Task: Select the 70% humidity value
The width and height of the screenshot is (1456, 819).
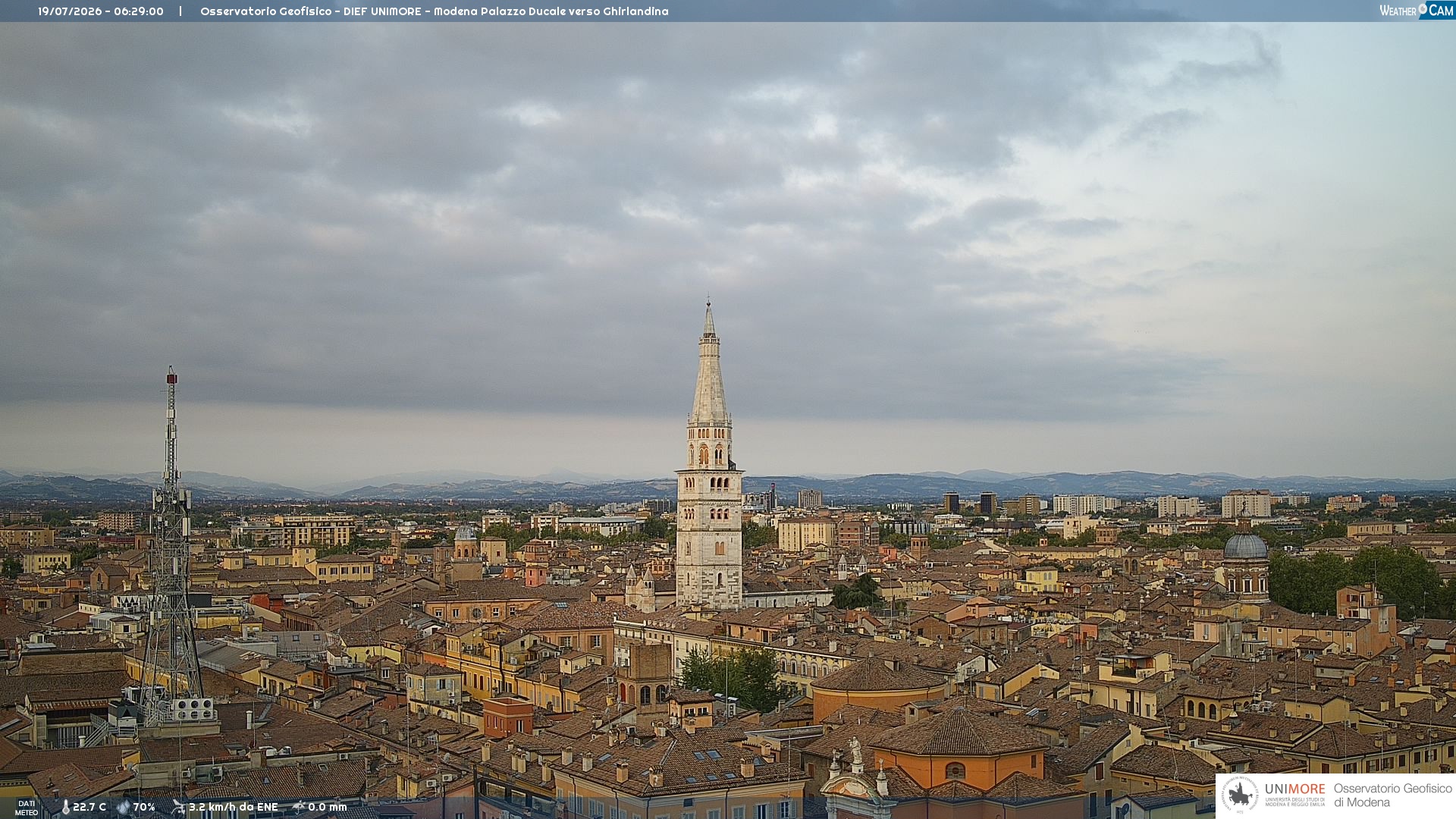Action: click(x=144, y=807)
